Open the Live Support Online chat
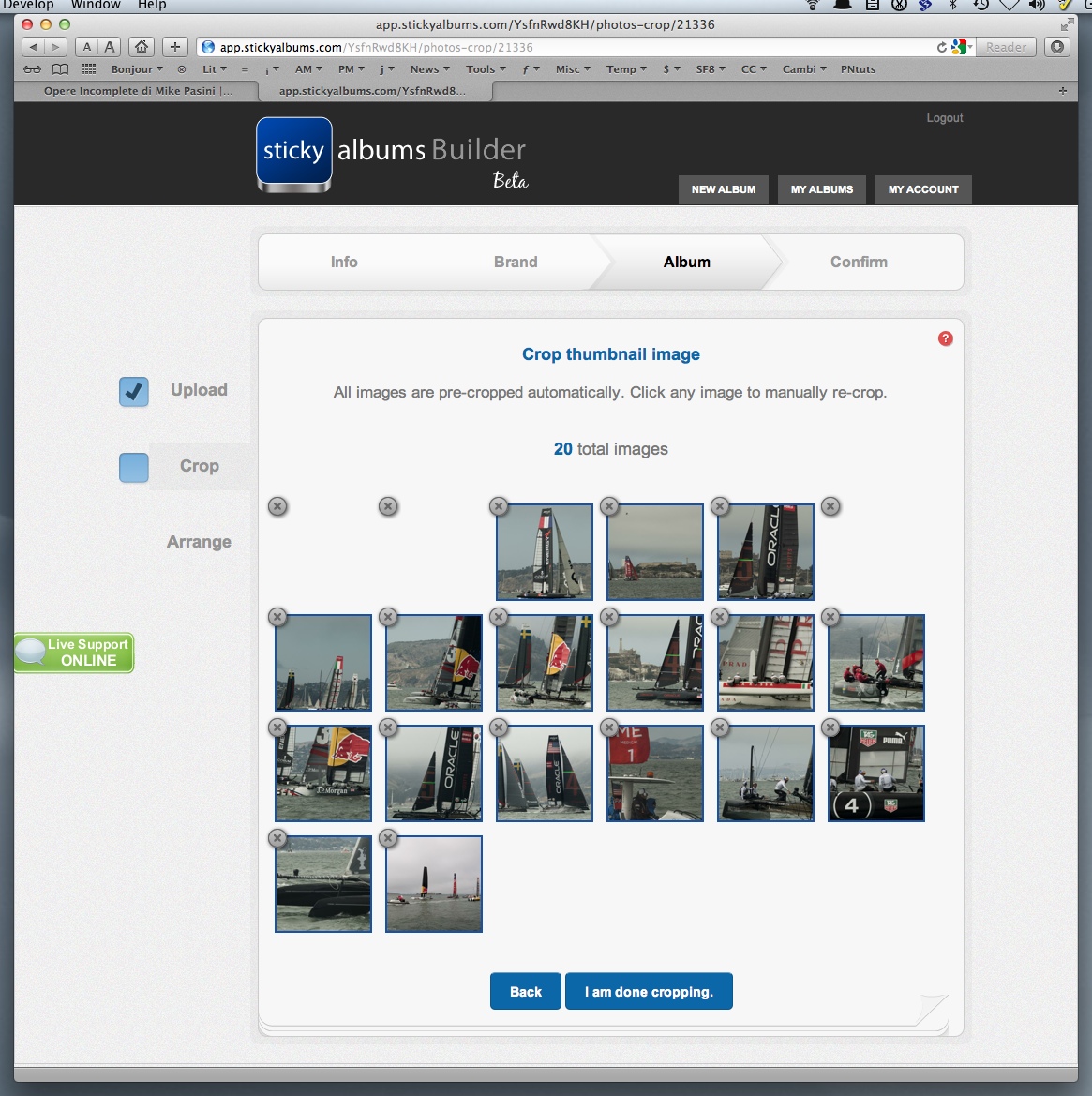The width and height of the screenshot is (1092, 1096). pos(74,653)
